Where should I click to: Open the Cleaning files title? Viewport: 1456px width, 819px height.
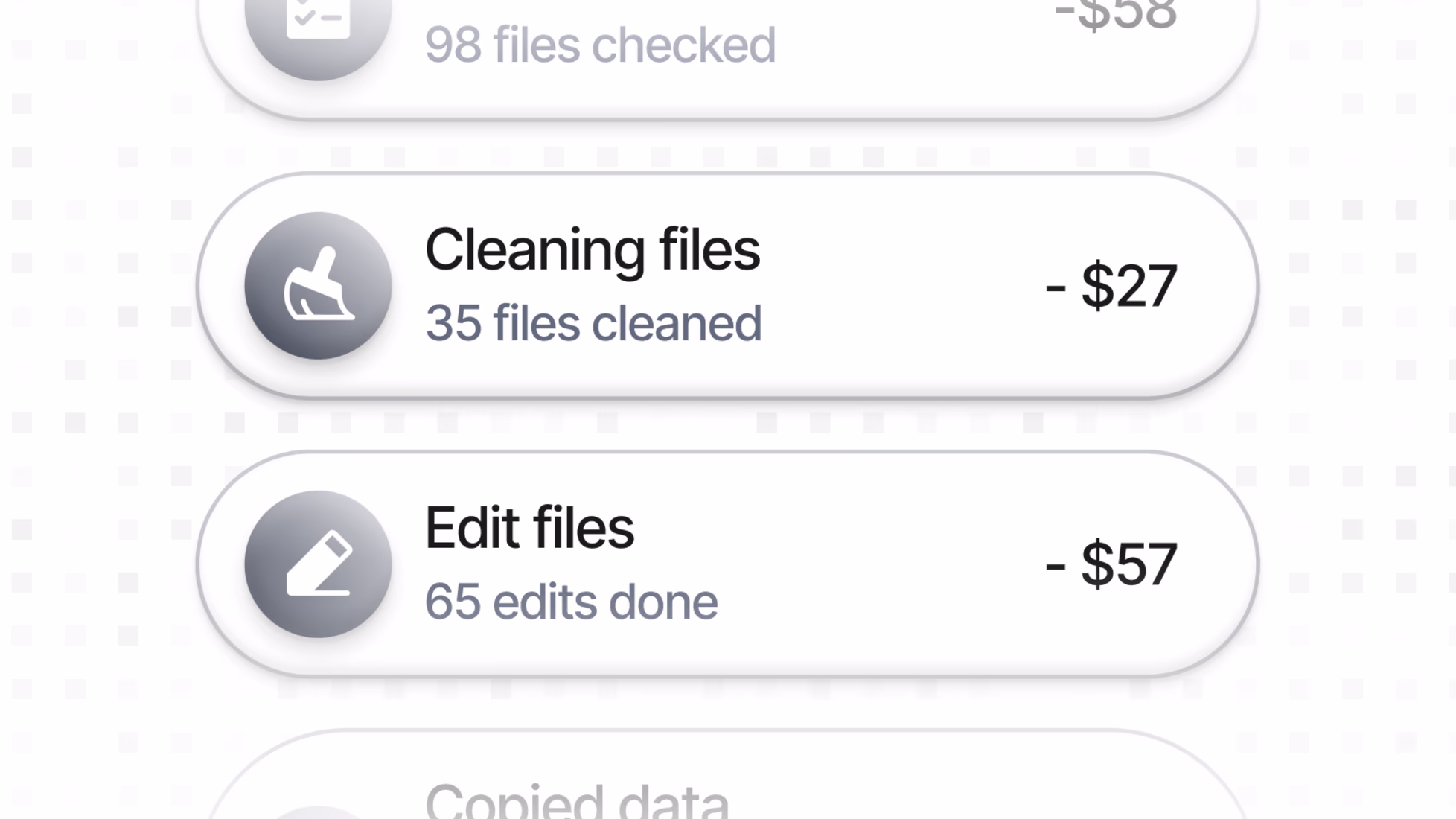(592, 250)
